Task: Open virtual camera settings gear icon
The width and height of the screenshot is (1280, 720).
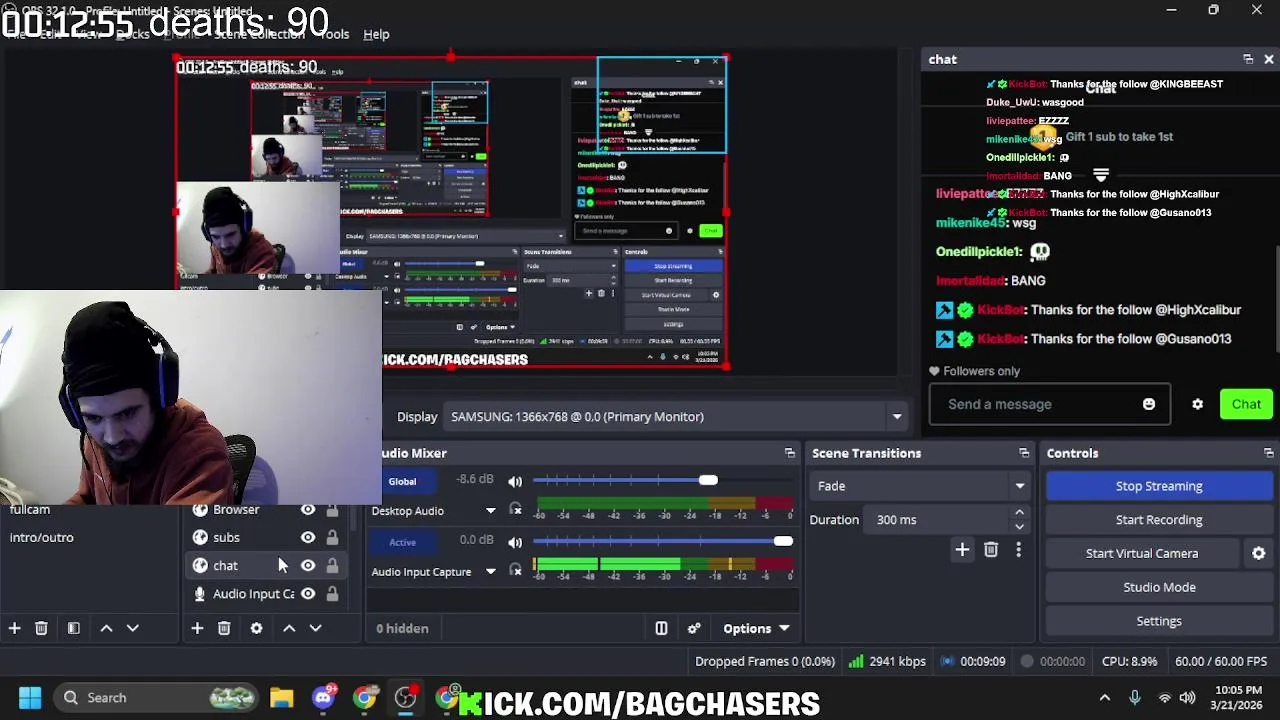Action: coord(1259,553)
